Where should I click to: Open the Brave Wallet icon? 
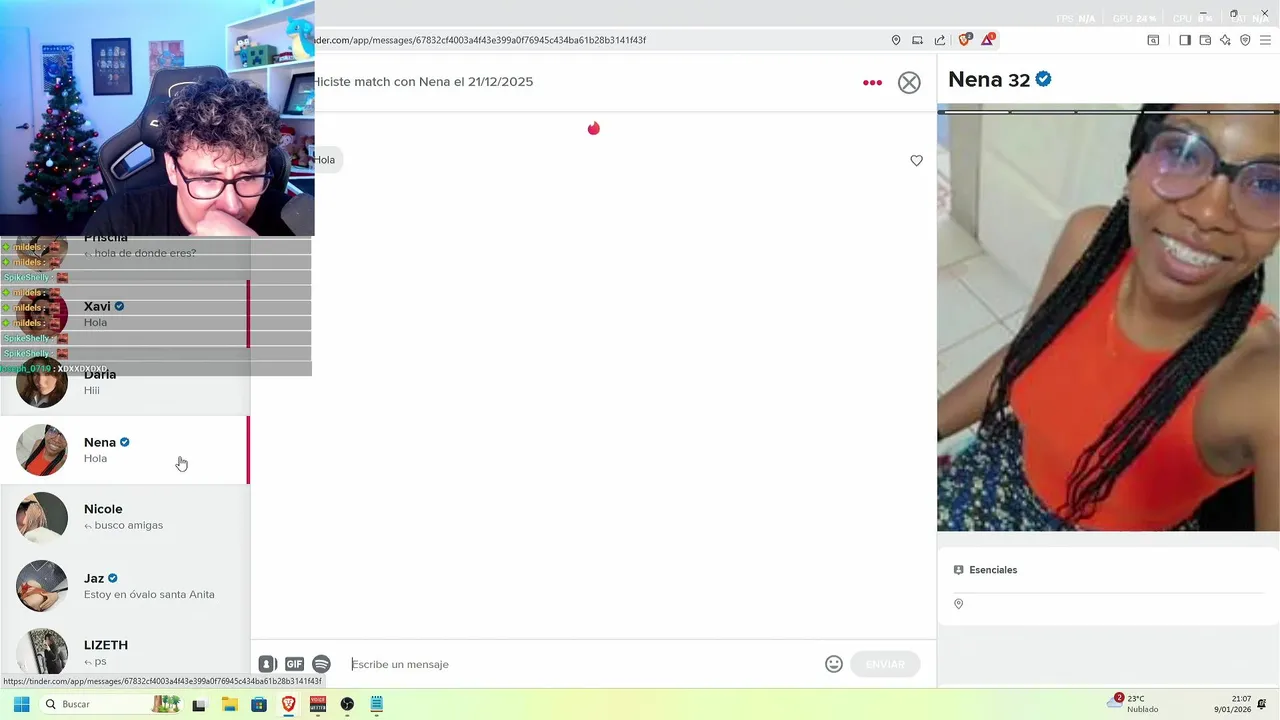click(1205, 40)
